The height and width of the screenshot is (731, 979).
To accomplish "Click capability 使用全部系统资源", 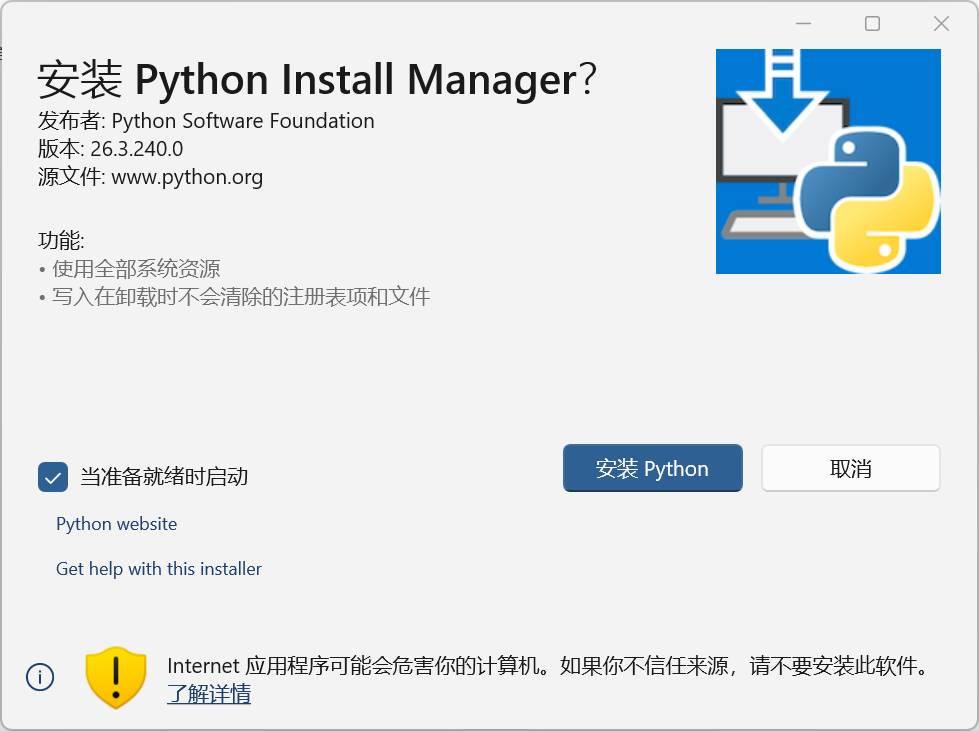I will [136, 269].
